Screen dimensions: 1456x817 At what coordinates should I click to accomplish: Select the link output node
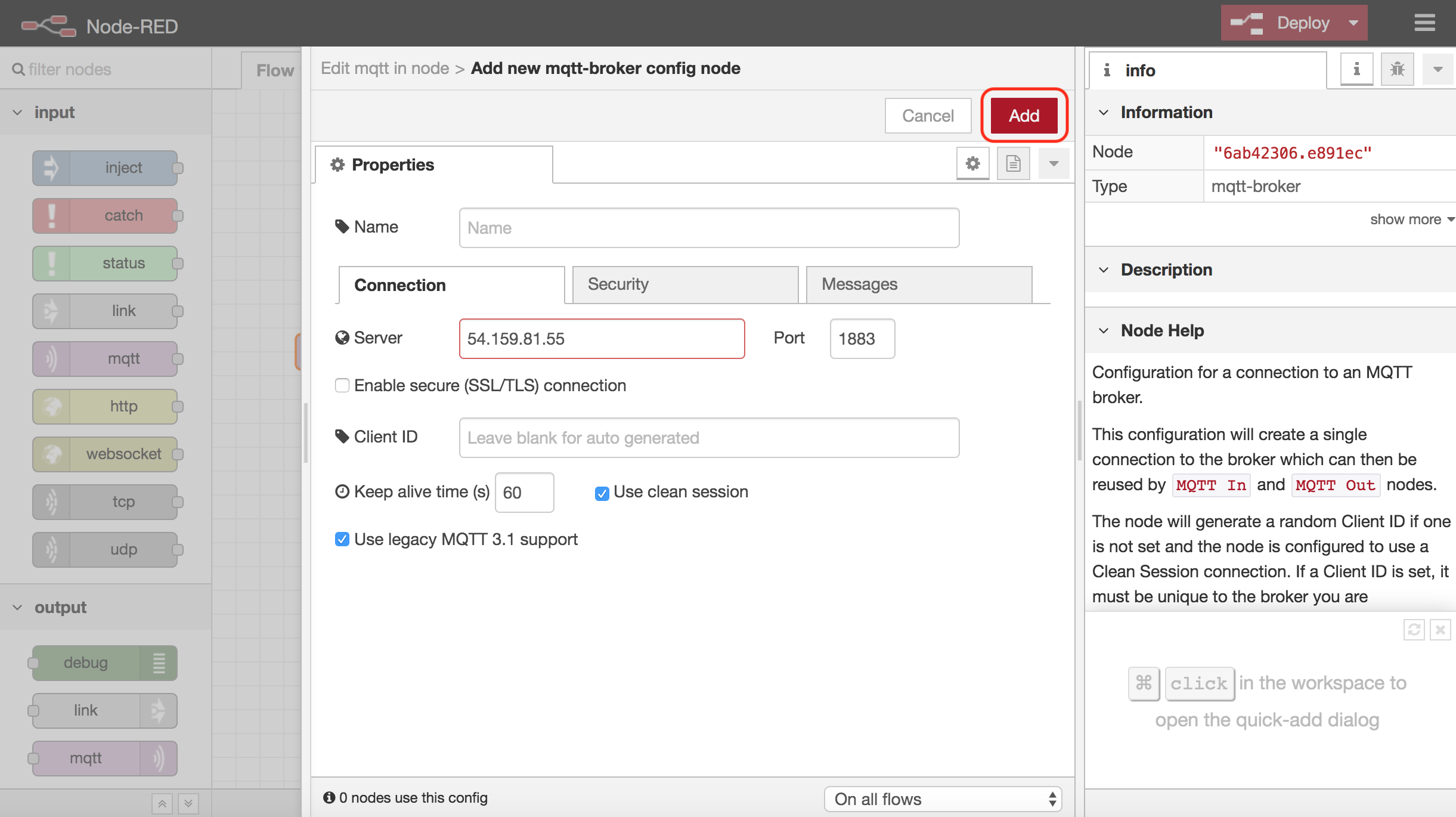[106, 710]
